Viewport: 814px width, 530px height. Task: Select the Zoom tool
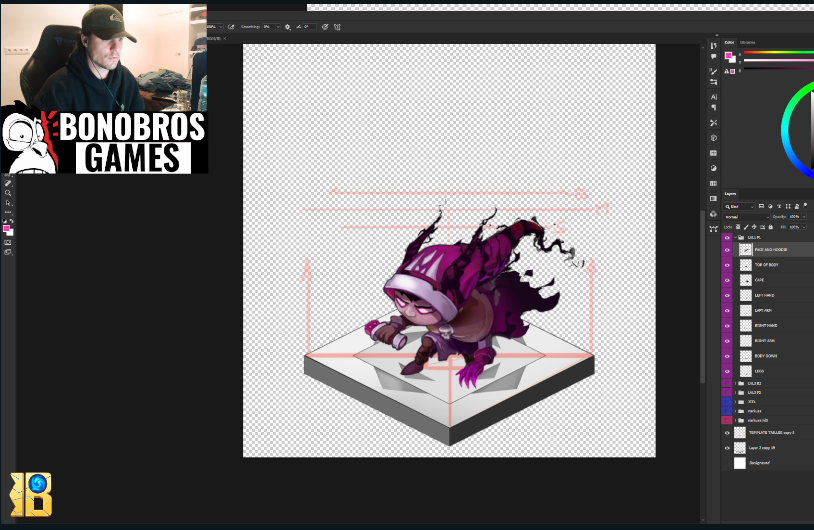click(x=8, y=193)
